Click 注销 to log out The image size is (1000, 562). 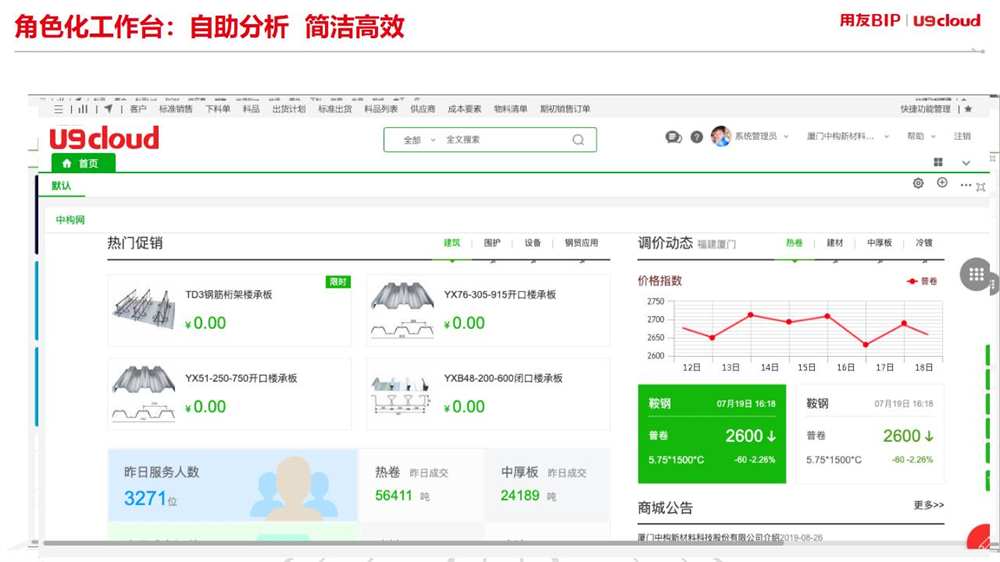pyautogui.click(x=962, y=136)
